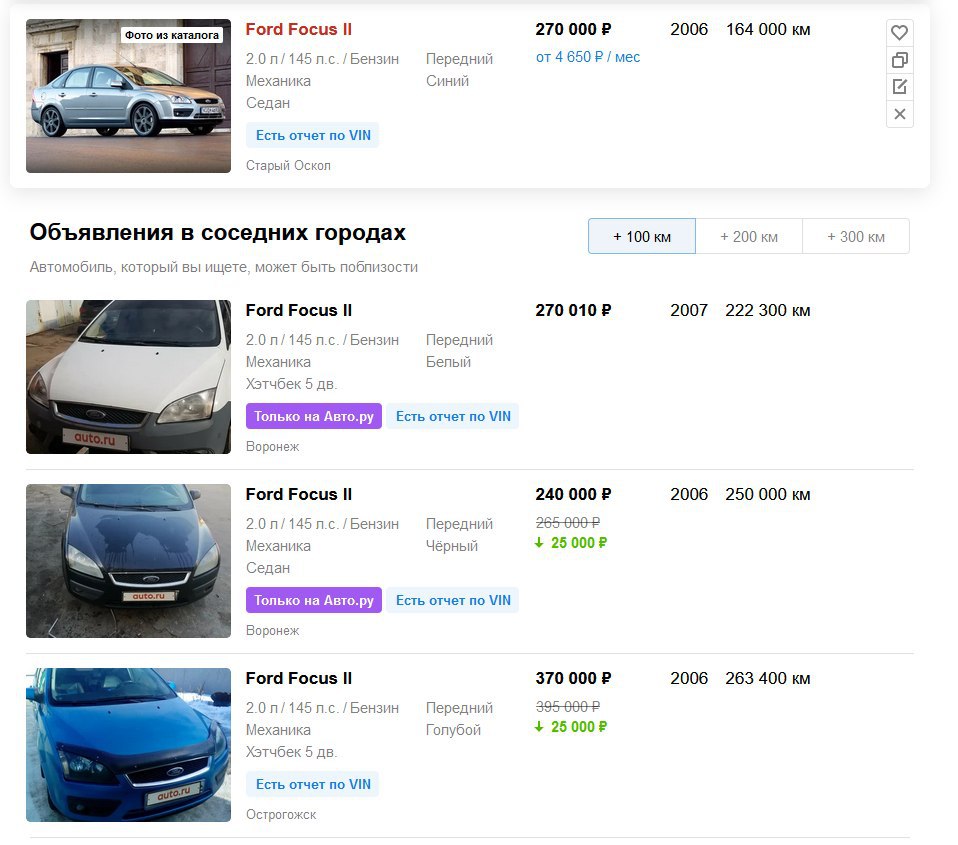This screenshot has height=845, width=958.
Task: Select +100 км radius option
Action: [x=642, y=236]
